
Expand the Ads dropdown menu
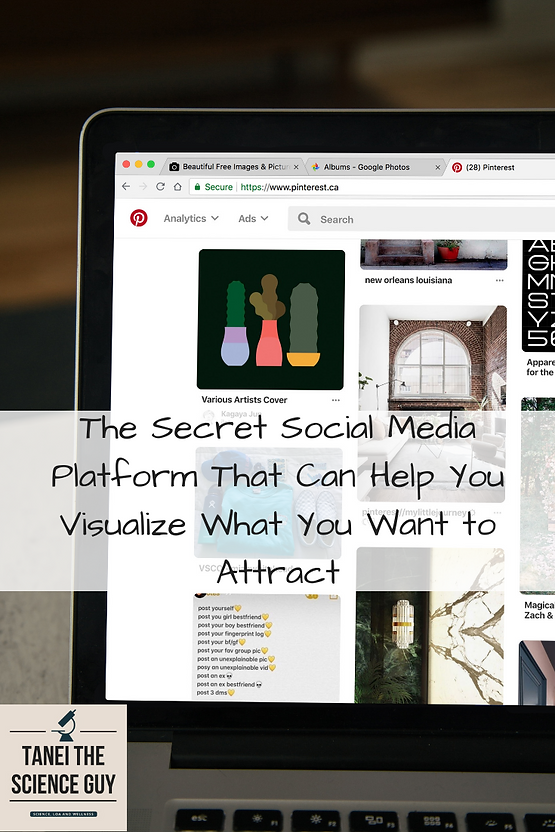pyautogui.click(x=253, y=218)
